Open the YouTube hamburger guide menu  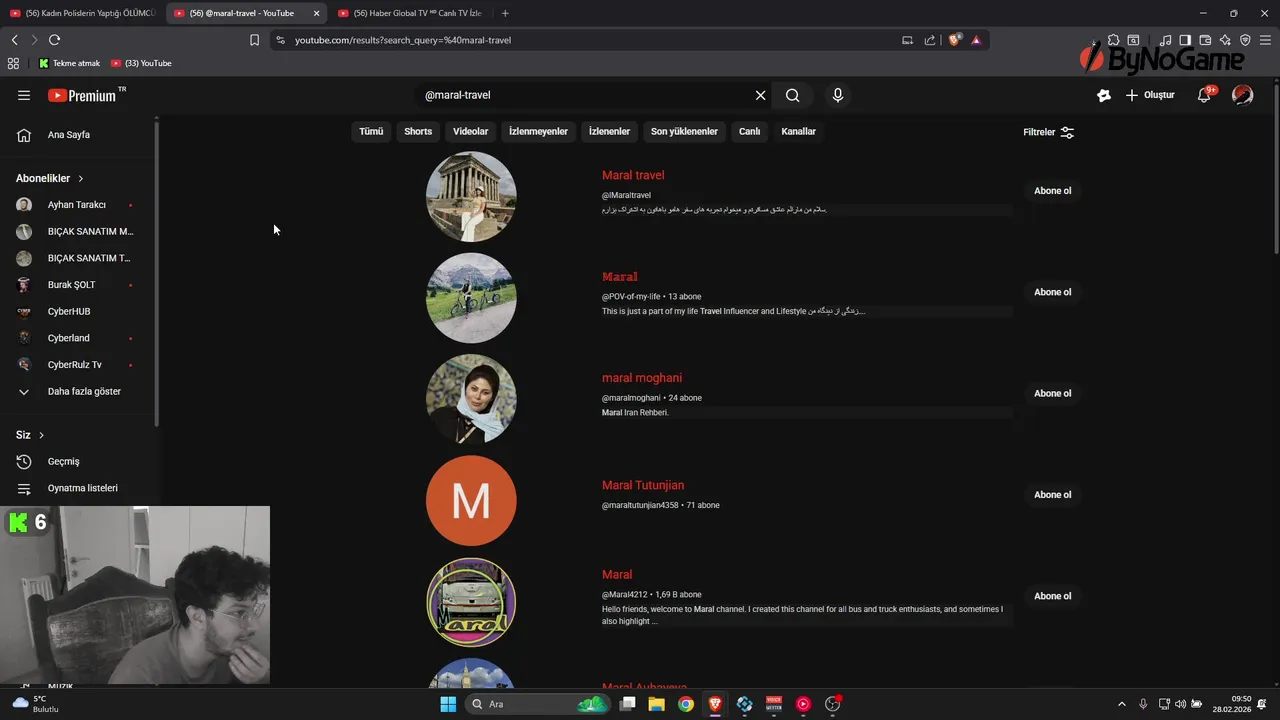24,95
